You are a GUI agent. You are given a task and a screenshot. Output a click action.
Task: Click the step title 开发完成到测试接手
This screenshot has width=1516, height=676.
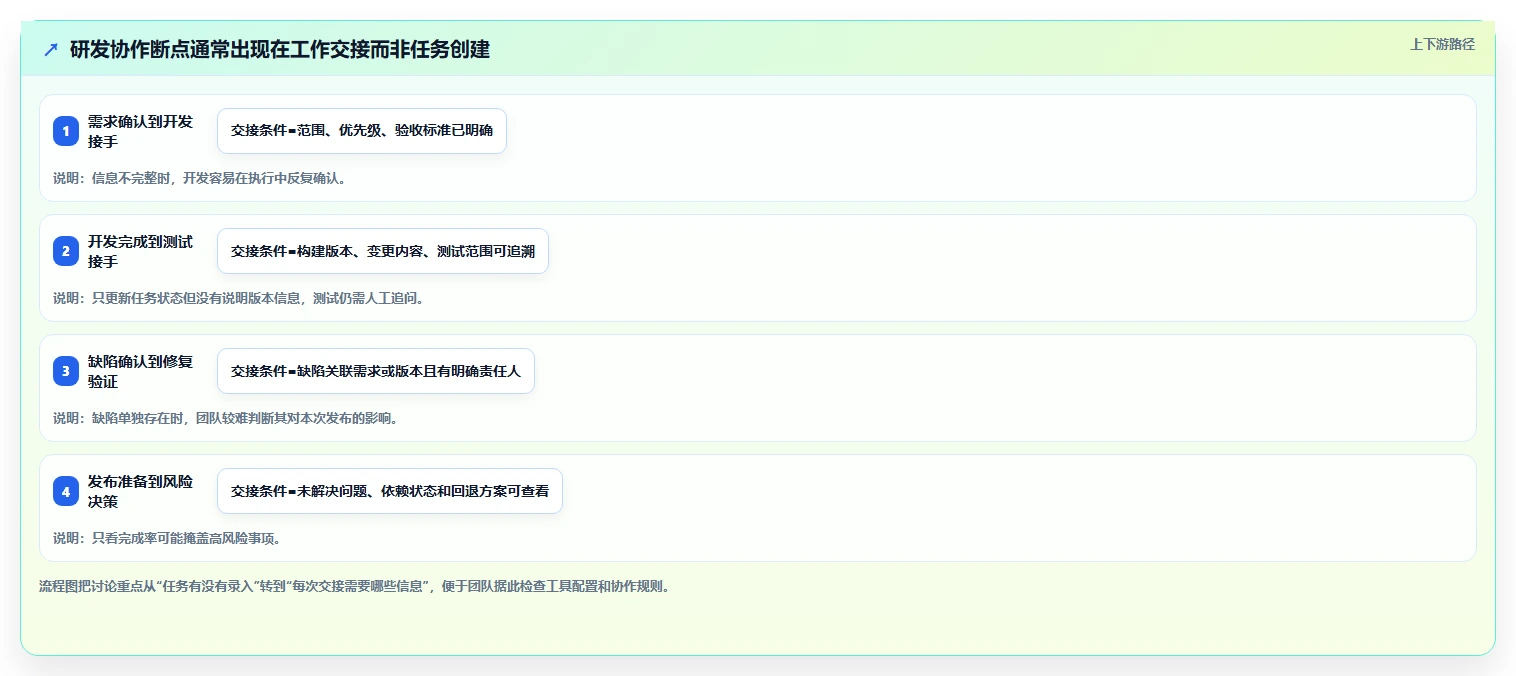140,251
